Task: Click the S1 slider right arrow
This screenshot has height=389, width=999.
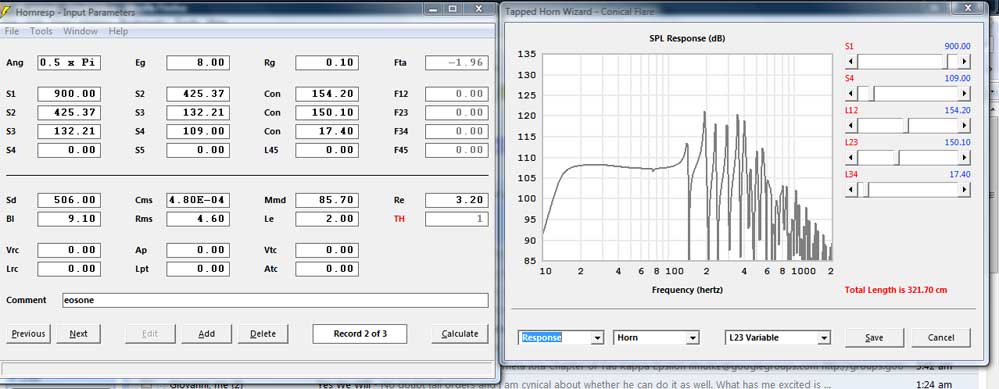Action: pyautogui.click(x=964, y=62)
